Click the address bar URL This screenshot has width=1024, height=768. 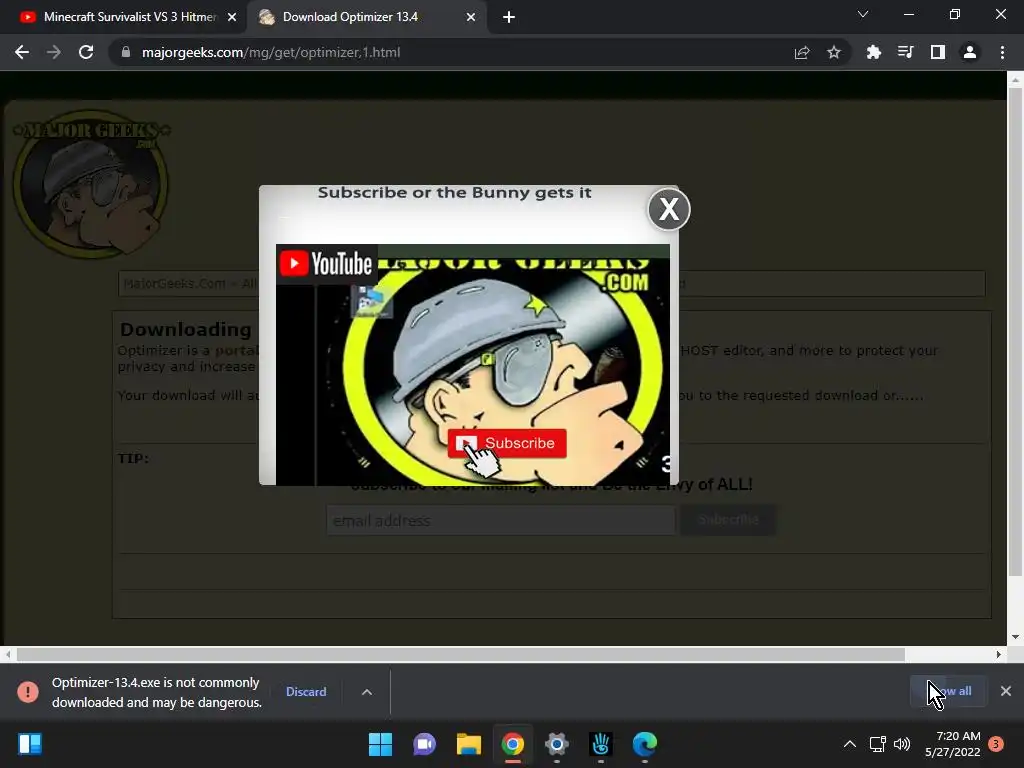click(x=271, y=52)
